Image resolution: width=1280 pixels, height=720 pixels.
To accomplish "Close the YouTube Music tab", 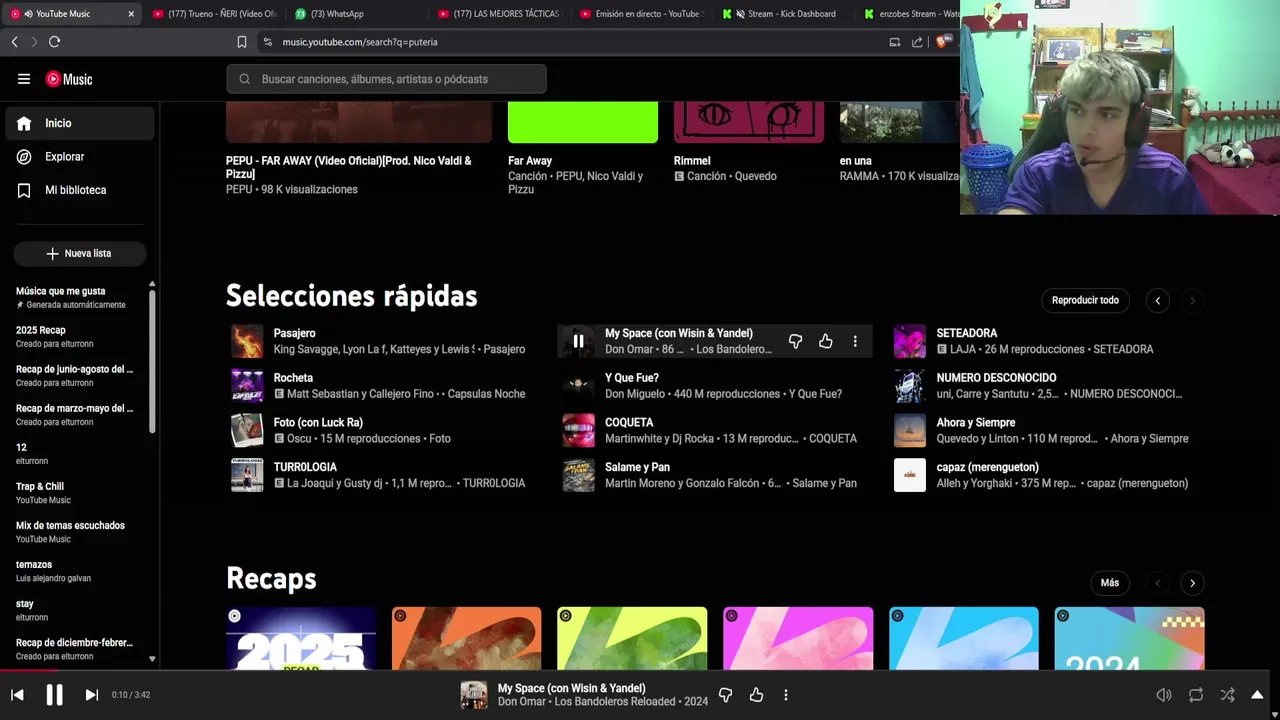I will tap(130, 14).
